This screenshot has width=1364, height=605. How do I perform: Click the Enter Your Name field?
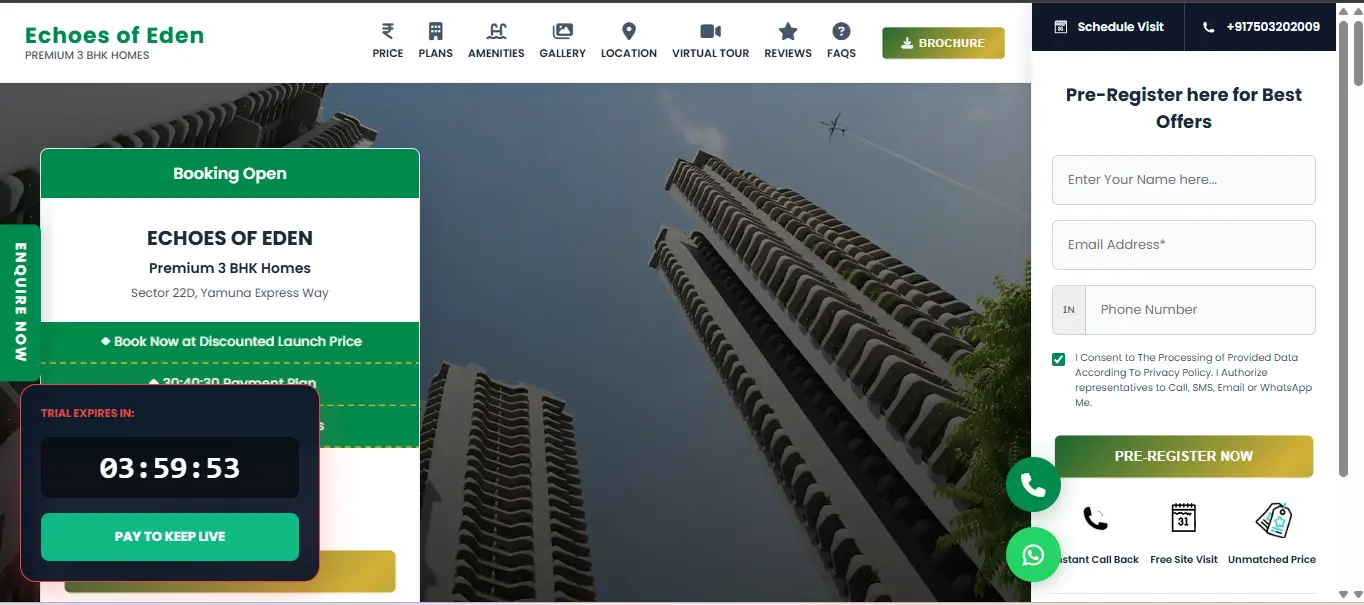click(1184, 180)
